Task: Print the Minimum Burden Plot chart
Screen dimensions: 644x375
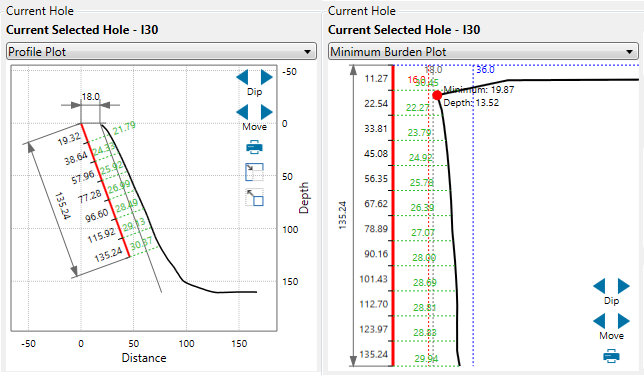Action: tap(611, 356)
